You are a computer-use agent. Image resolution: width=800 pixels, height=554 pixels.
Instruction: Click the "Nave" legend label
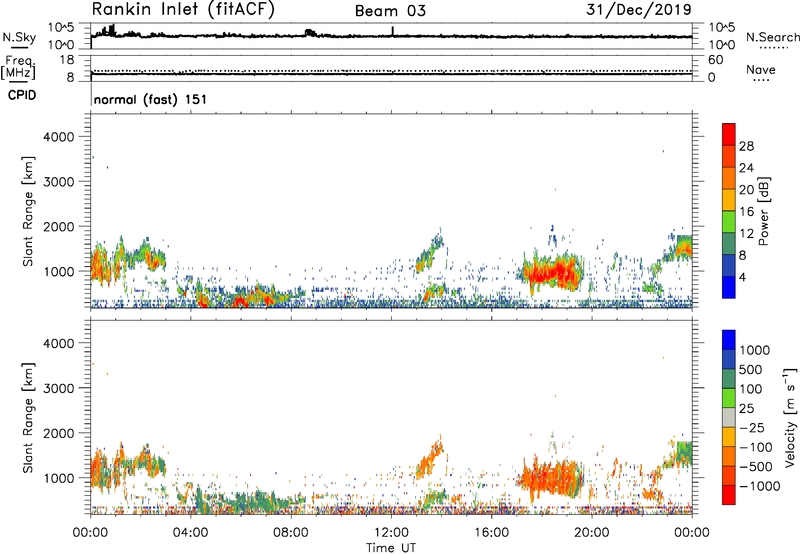pos(761,70)
